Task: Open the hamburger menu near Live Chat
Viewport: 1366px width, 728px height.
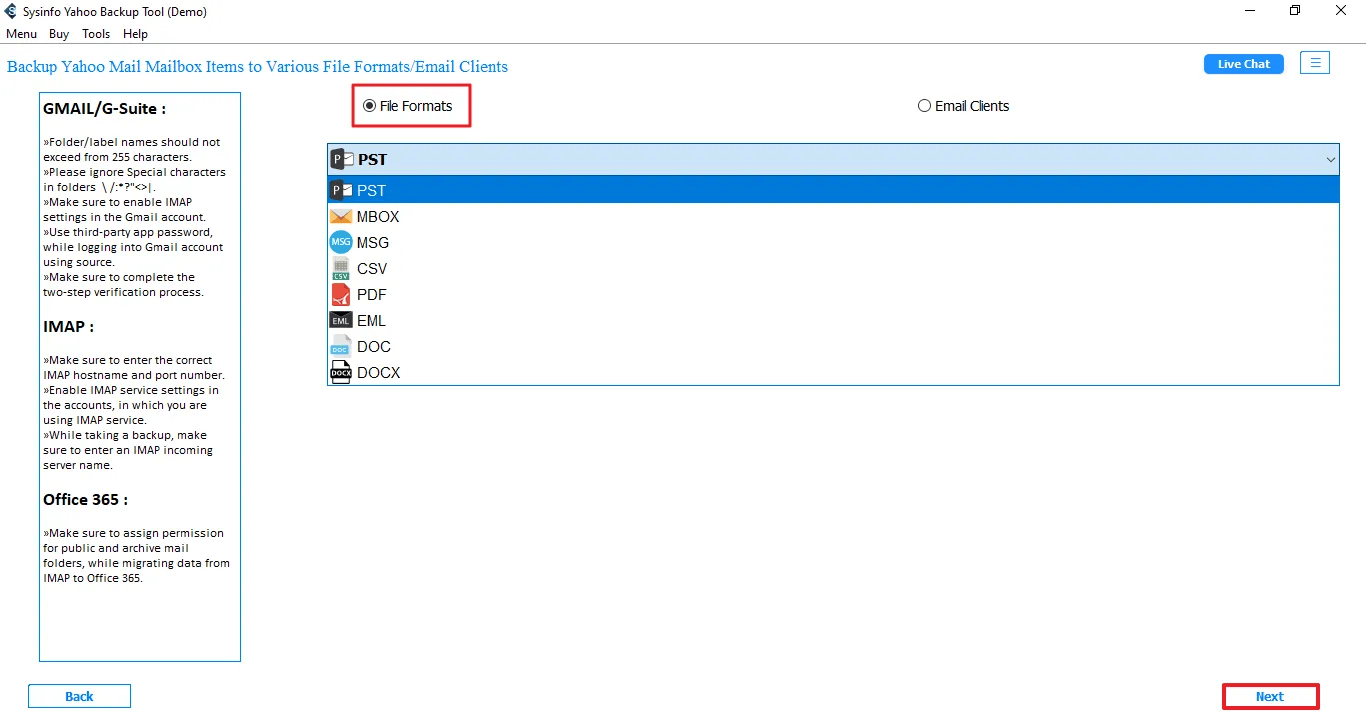Action: tap(1315, 62)
